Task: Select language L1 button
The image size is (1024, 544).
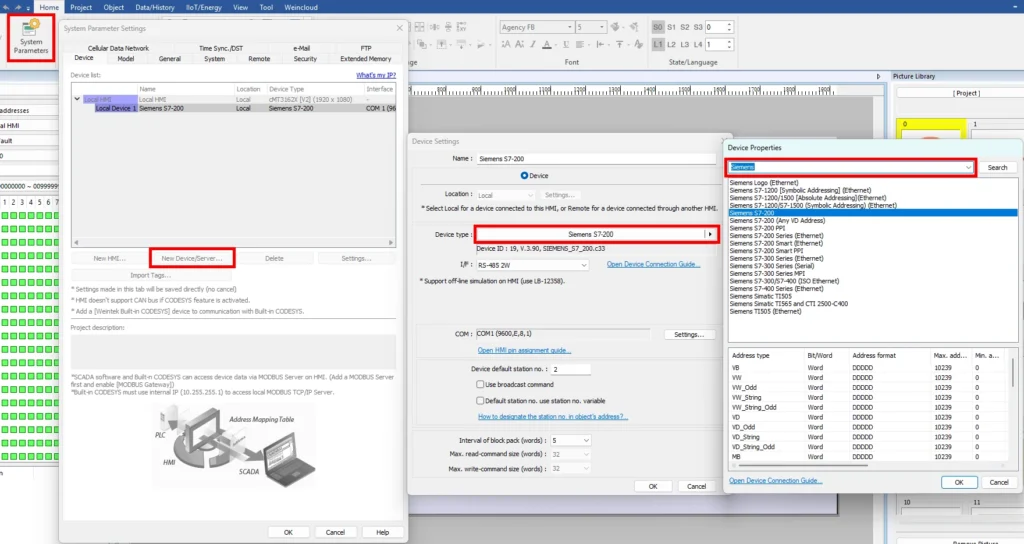Action: 658,45
